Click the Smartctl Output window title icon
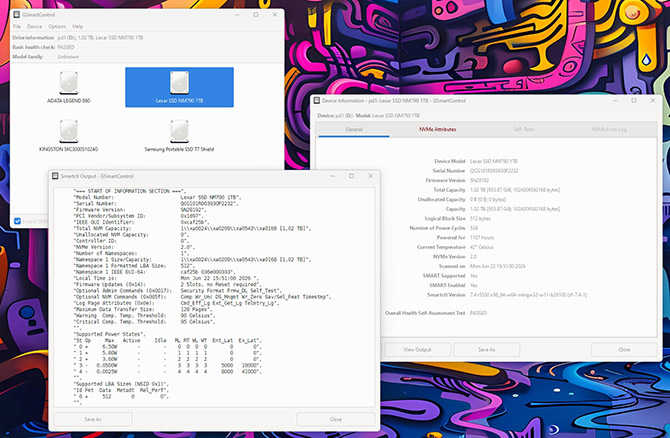The width and height of the screenshot is (670, 438). pos(55,176)
